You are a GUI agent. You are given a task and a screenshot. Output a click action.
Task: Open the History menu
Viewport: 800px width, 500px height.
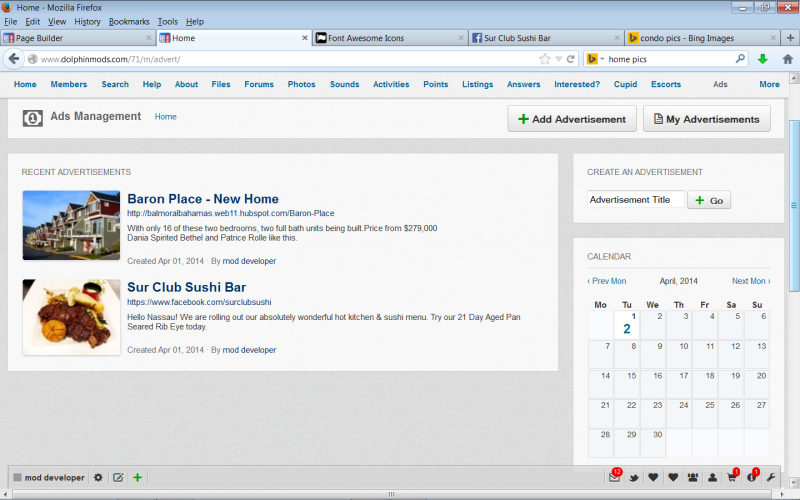[x=87, y=21]
